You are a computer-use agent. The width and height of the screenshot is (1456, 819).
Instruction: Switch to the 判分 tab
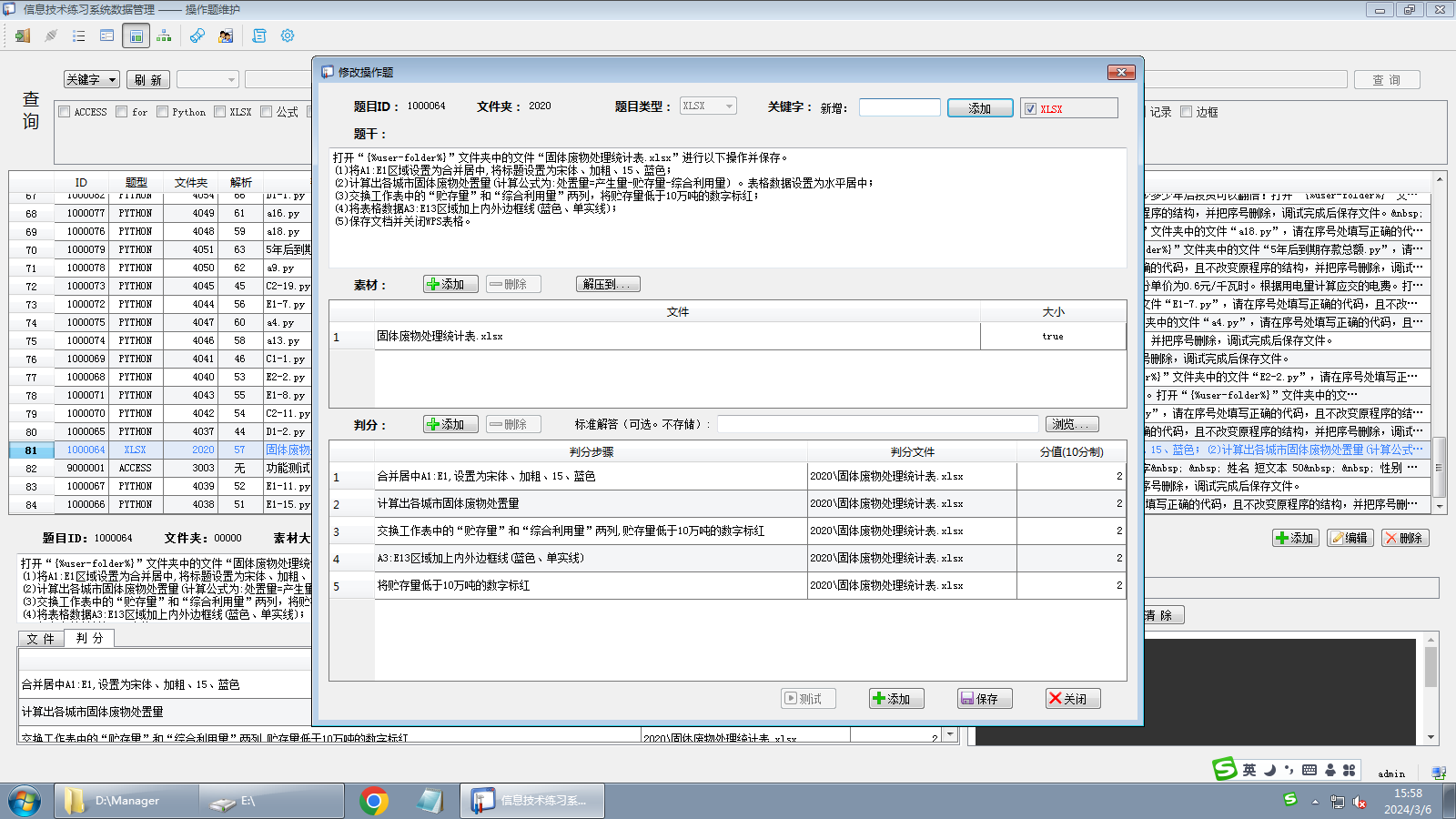(89, 639)
